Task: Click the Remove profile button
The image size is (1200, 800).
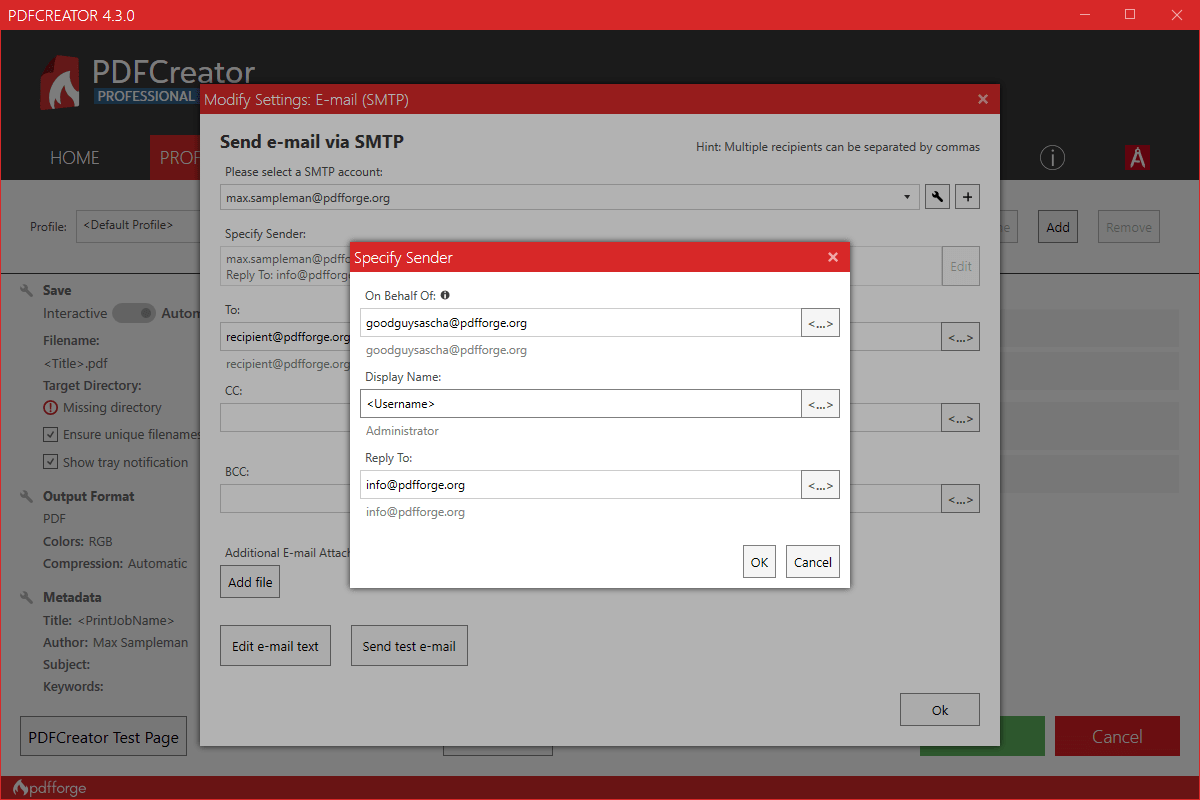Action: [1129, 227]
